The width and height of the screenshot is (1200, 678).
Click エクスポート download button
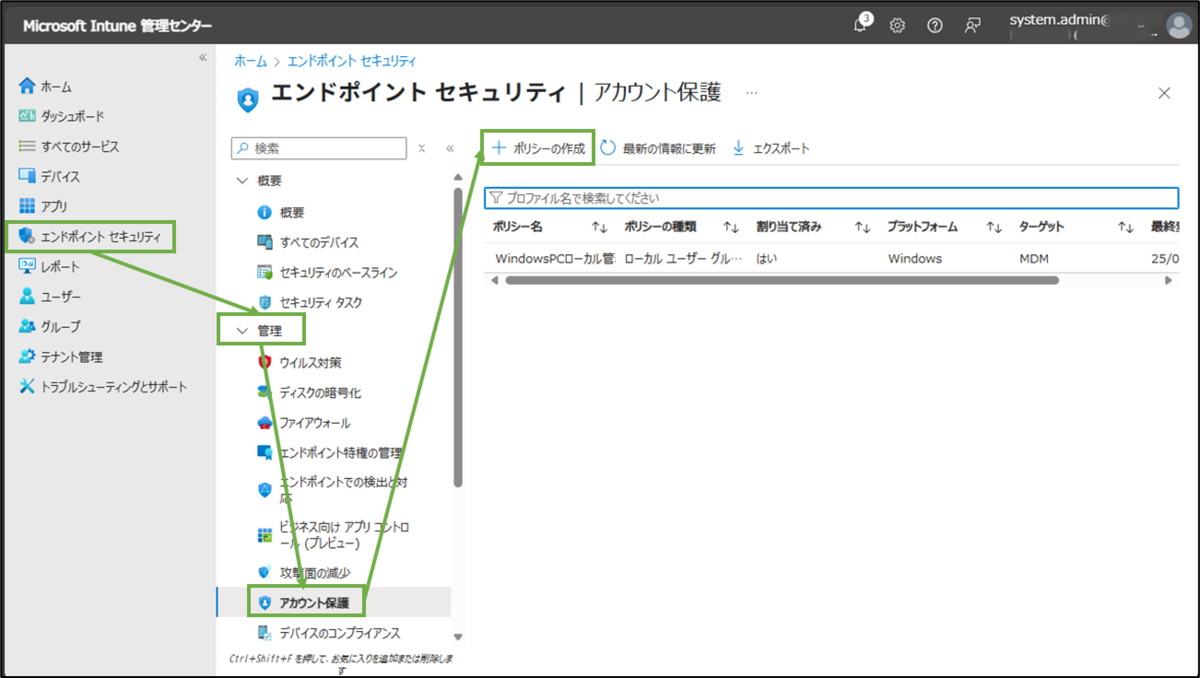pyautogui.click(x=771, y=148)
